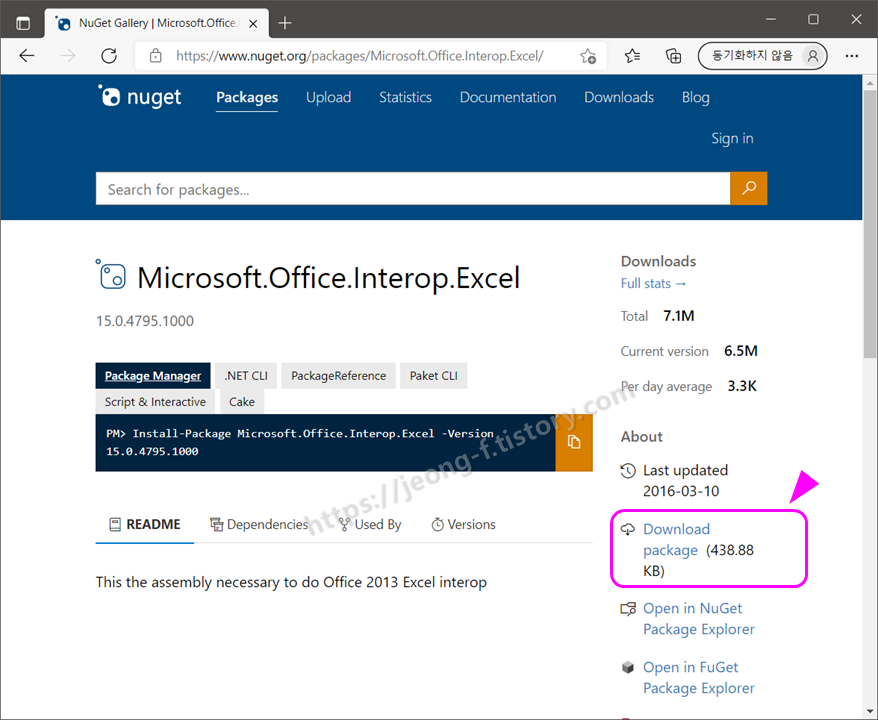This screenshot has height=720, width=878.
Task: Open browser settings ellipsis menu
Action: [x=852, y=55]
